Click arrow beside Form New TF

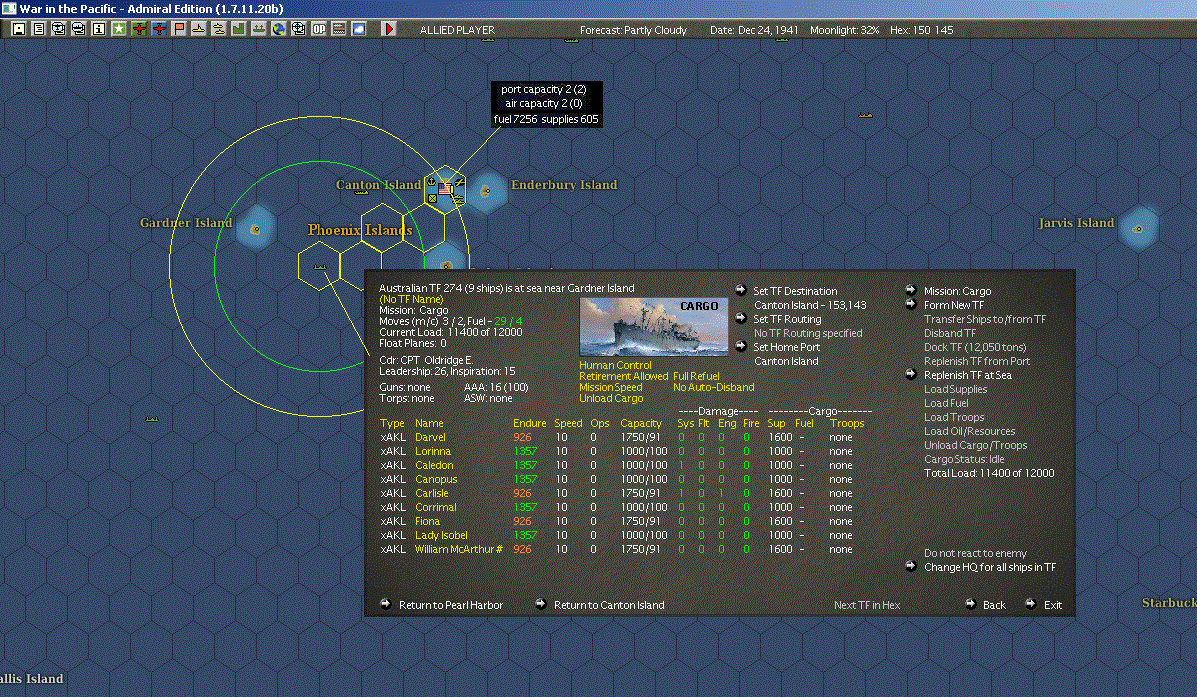pos(911,304)
